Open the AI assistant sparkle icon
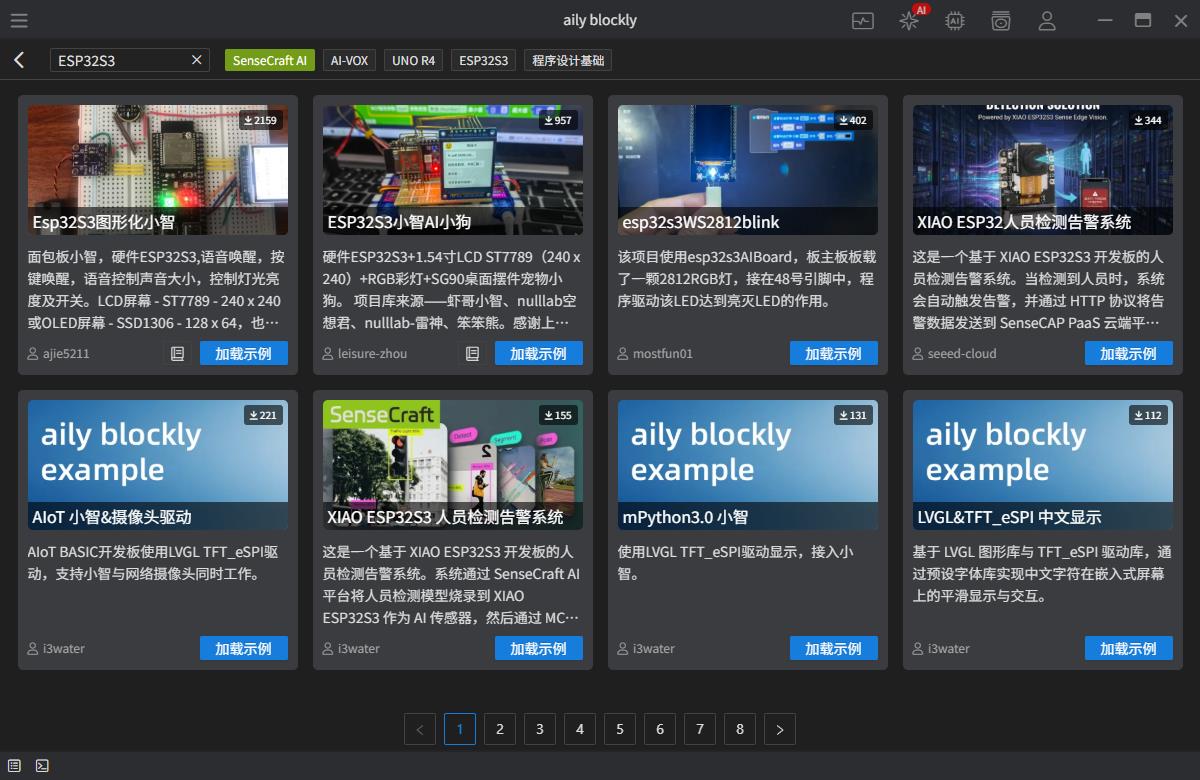 pos(909,20)
